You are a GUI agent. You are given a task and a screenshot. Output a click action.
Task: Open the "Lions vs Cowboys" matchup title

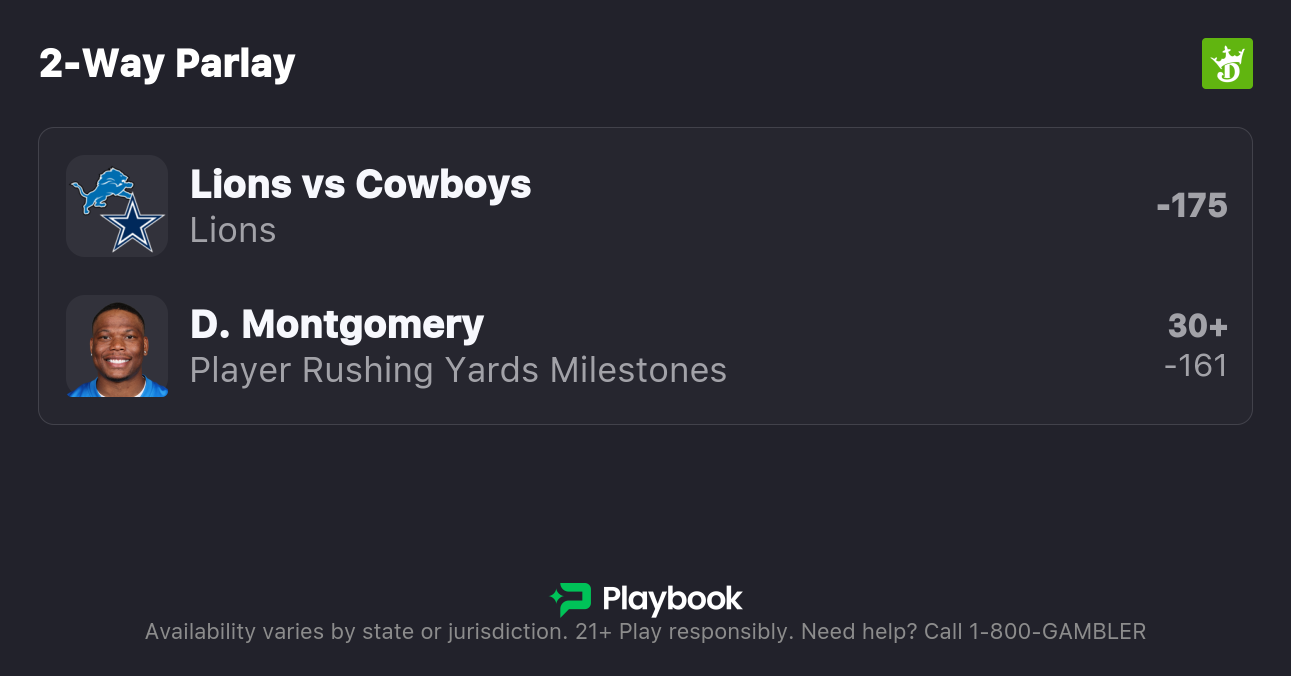[x=360, y=184]
